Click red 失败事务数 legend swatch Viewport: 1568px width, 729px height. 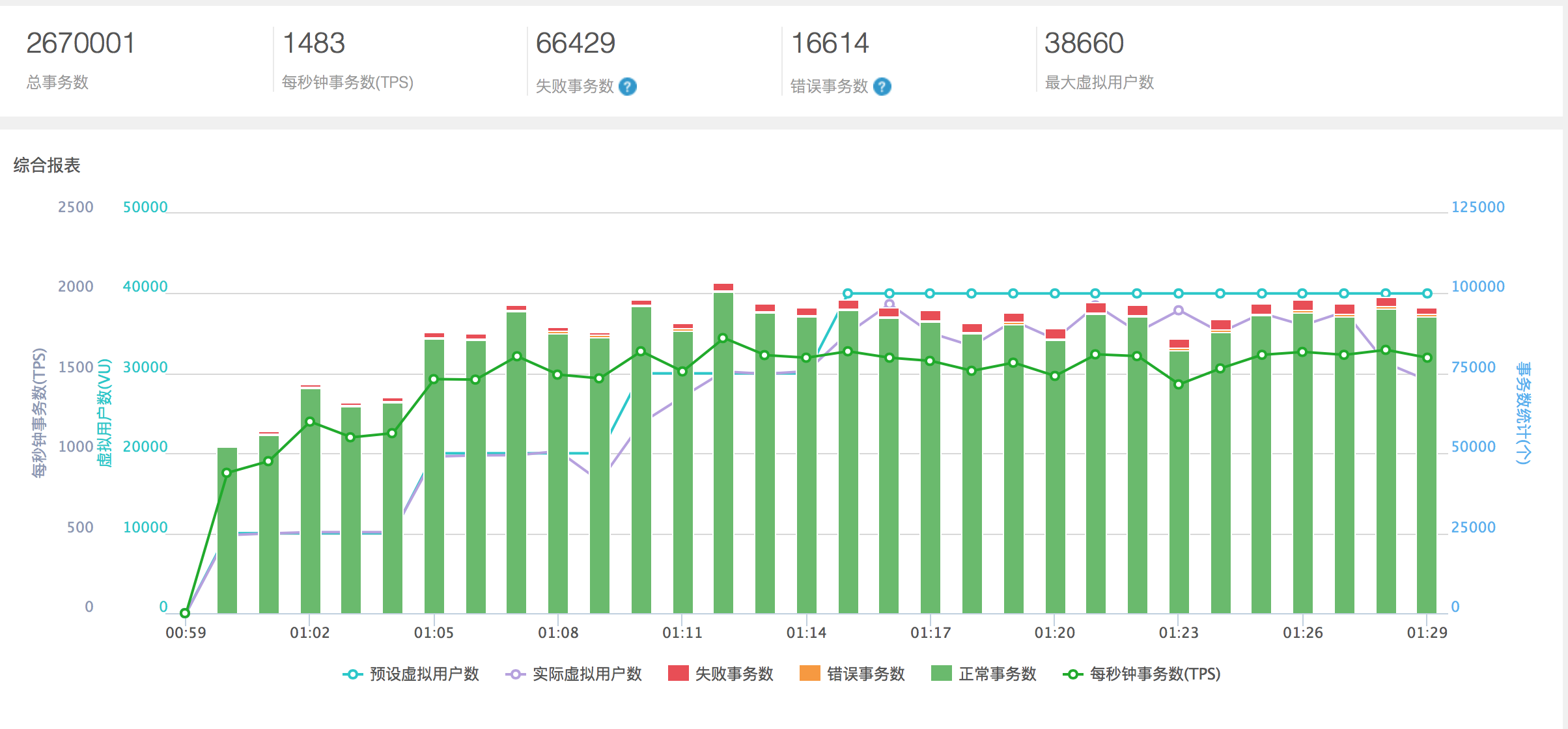click(x=679, y=674)
